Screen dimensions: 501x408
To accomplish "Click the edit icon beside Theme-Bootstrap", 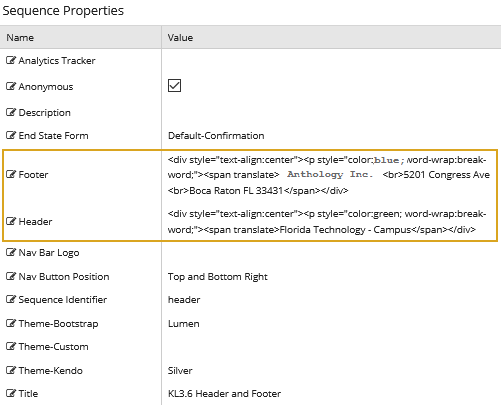I will pyautogui.click(x=11, y=323).
